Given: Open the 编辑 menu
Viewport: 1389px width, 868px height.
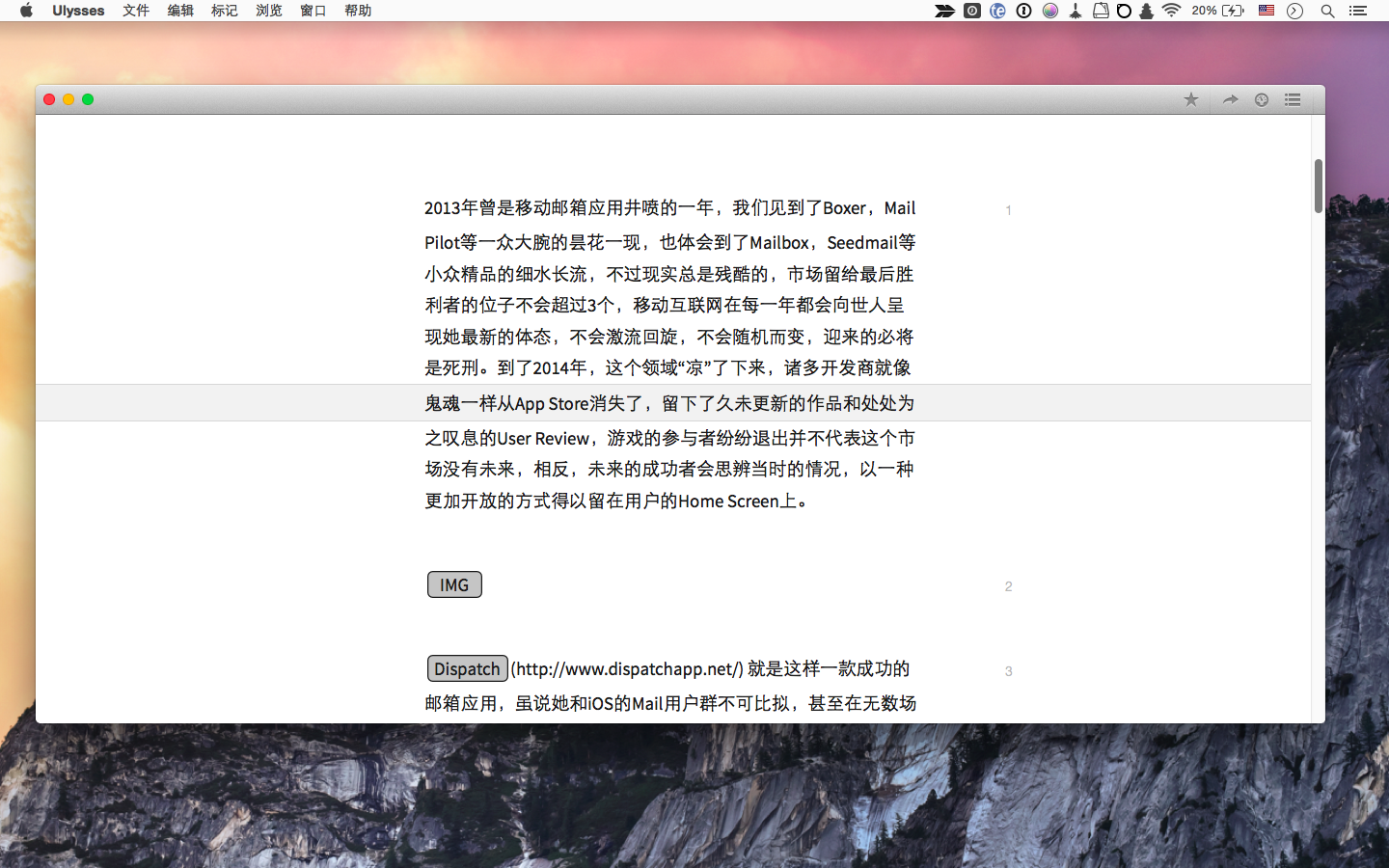Looking at the screenshot, I should click(180, 11).
